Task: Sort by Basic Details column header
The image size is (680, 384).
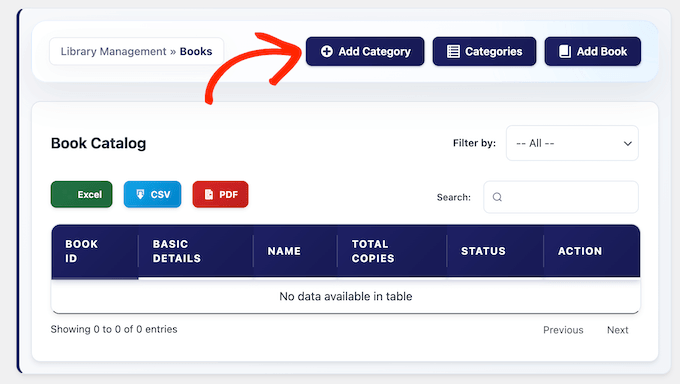Action: pos(196,251)
